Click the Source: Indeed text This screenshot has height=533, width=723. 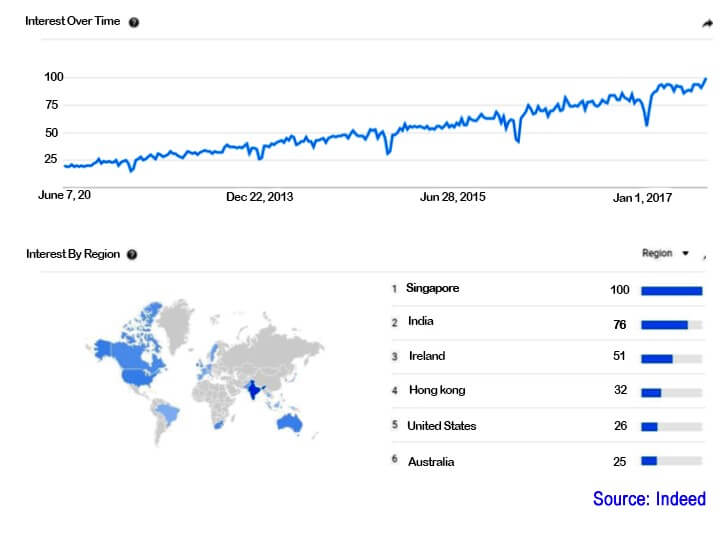point(649,499)
